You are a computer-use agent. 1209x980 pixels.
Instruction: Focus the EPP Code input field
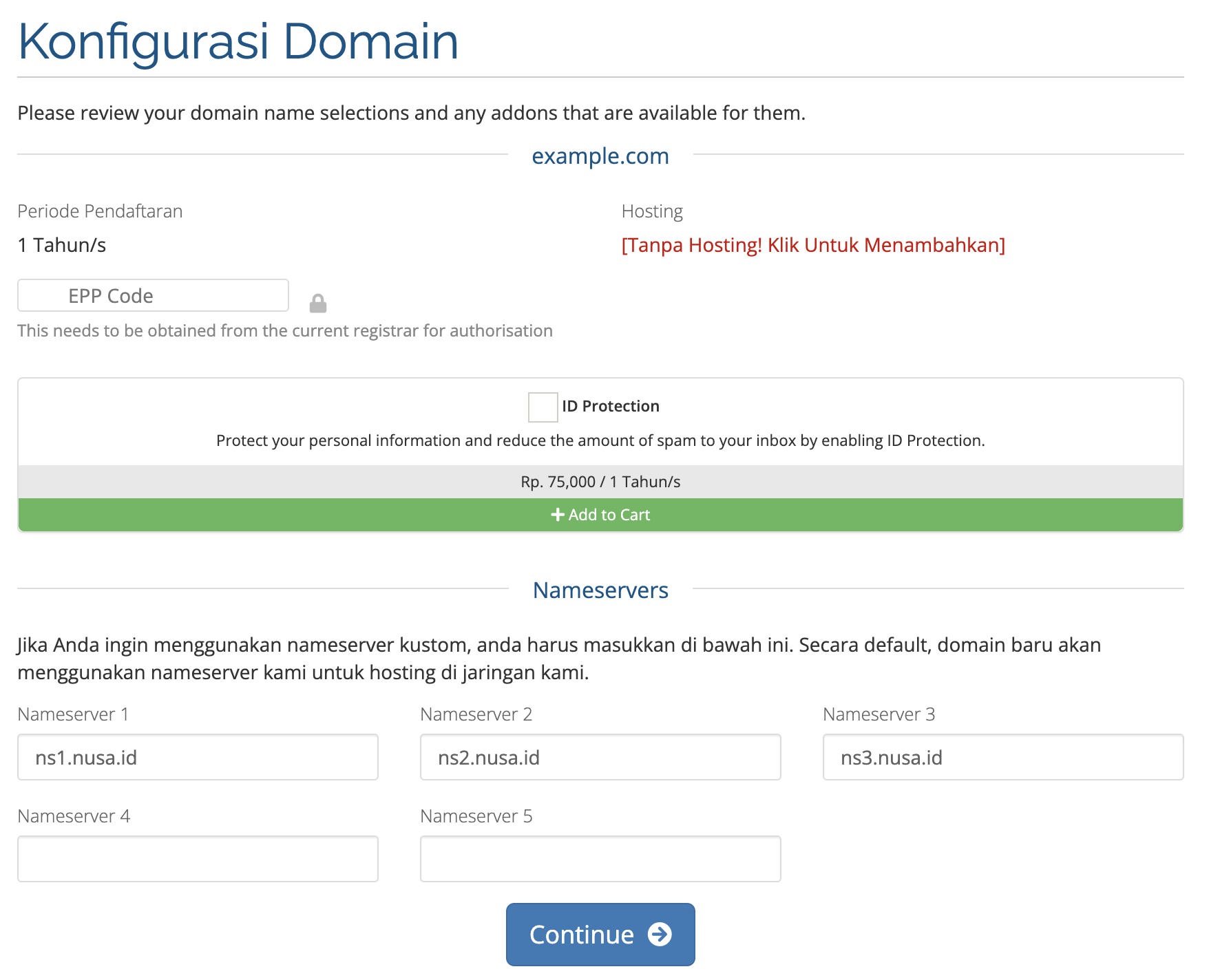[x=153, y=296]
